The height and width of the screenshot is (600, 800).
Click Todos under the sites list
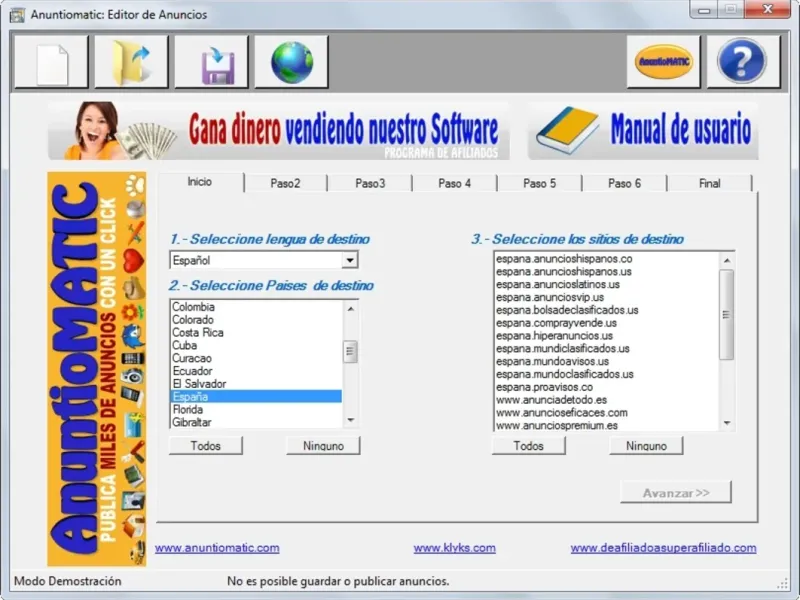click(x=529, y=445)
